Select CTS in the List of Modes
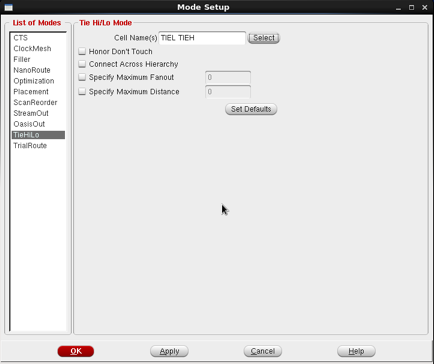This screenshot has width=434, height=364. [x=21, y=38]
